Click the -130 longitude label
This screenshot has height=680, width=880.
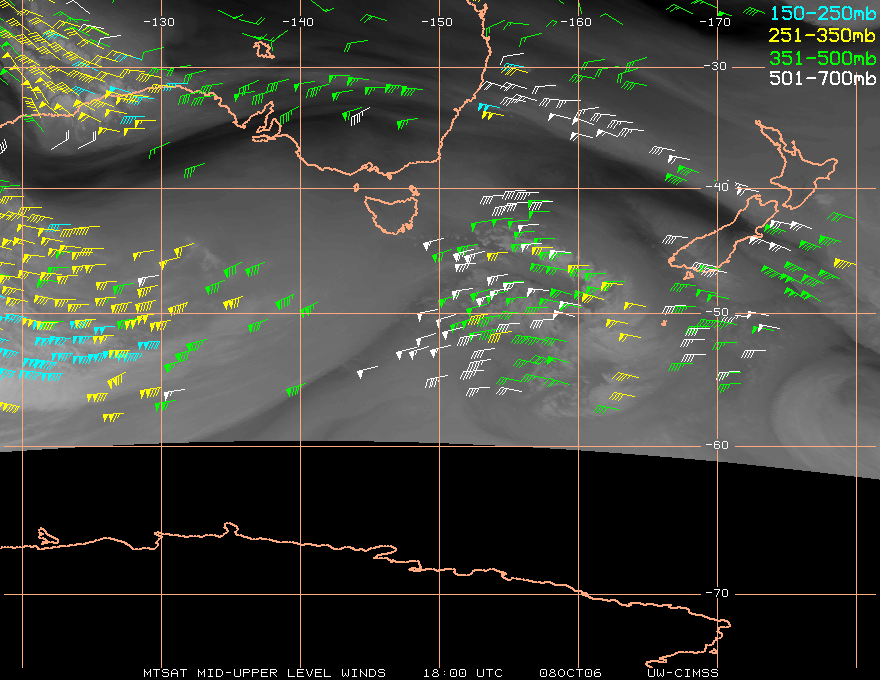(x=159, y=22)
